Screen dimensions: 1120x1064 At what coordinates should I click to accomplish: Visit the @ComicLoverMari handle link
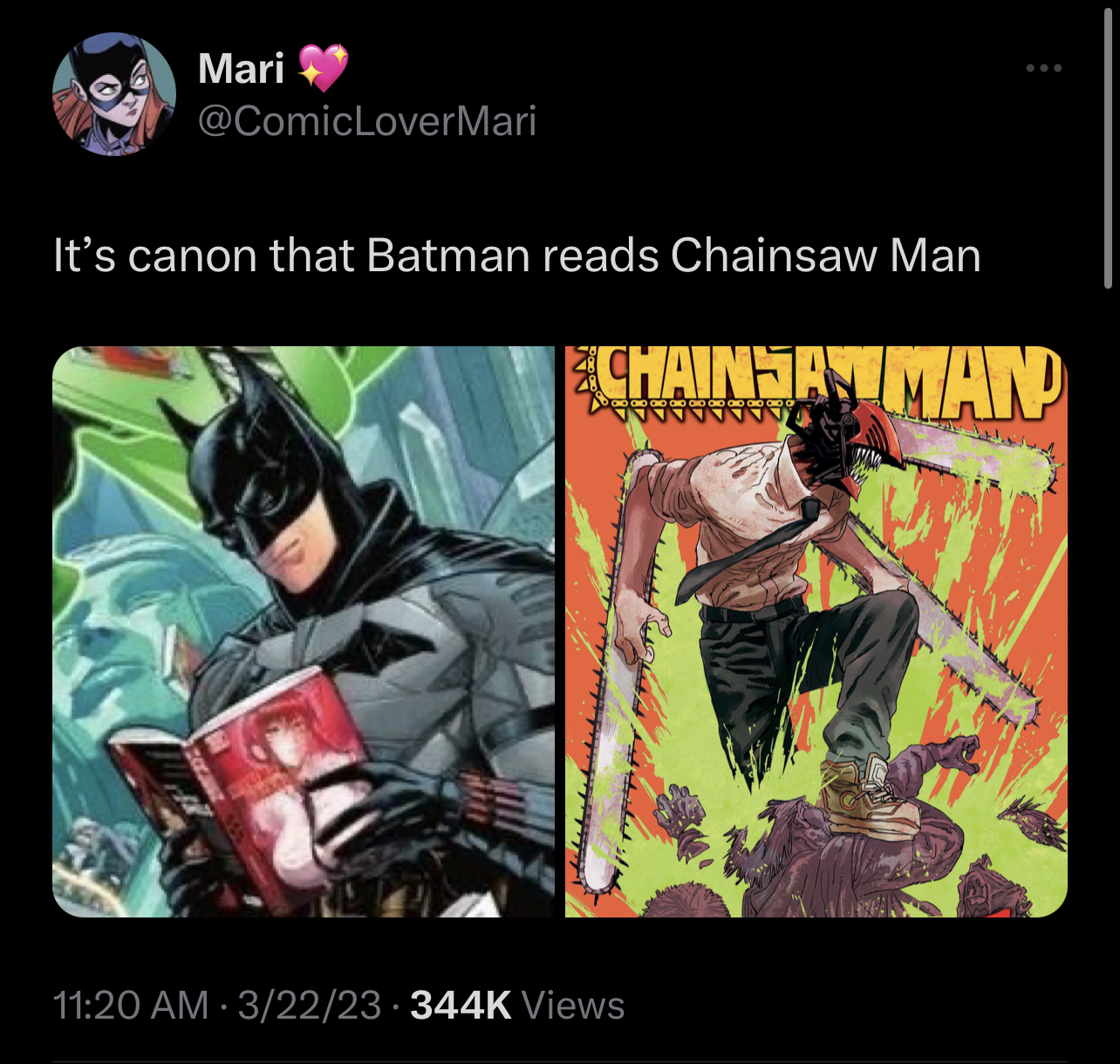[367, 121]
